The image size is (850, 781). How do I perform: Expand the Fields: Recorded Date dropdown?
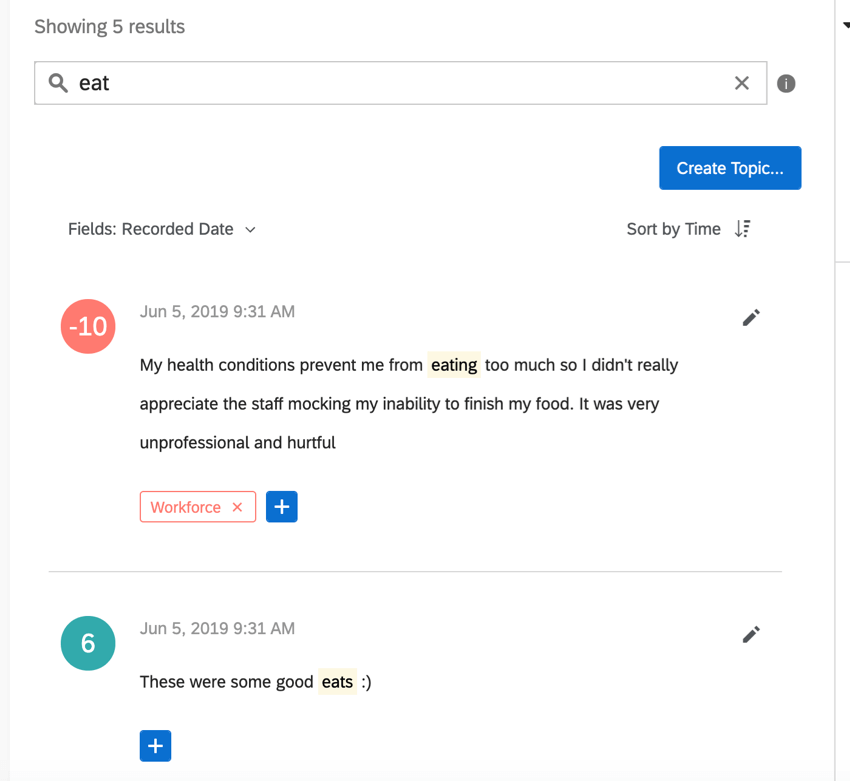tap(162, 229)
